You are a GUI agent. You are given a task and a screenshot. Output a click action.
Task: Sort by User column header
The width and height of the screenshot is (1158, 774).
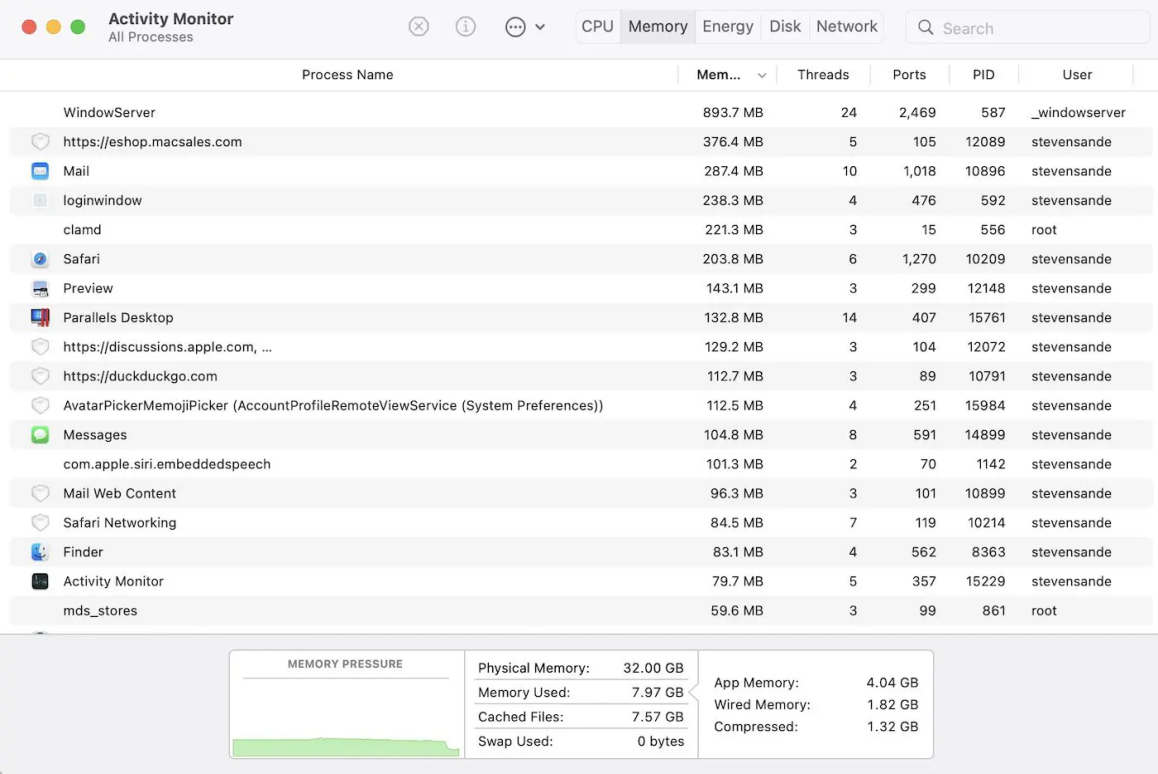1077,75
